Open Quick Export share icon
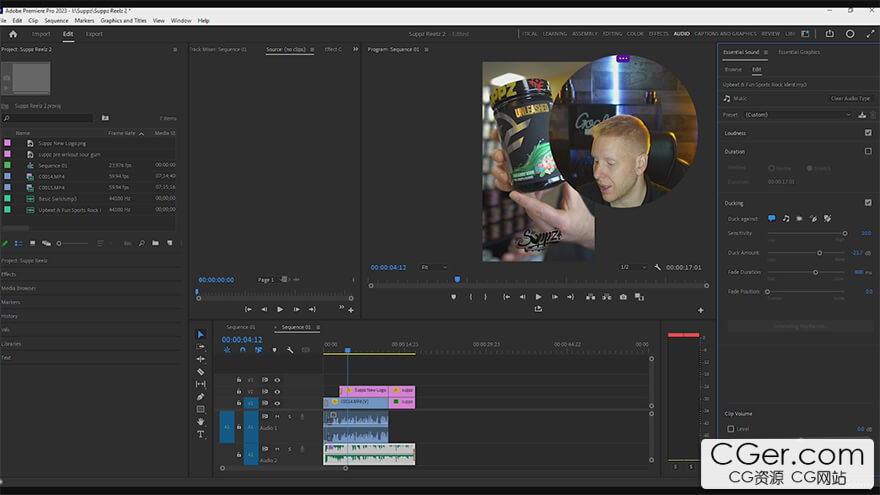Screen dimensions: 880x495 pos(829,34)
